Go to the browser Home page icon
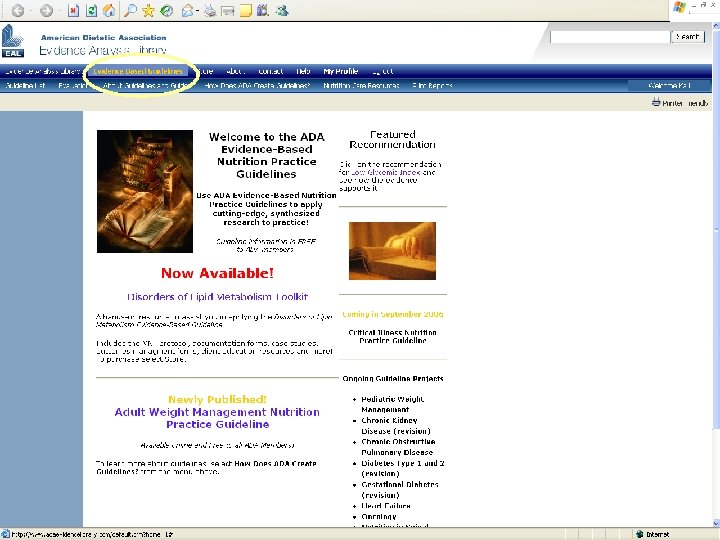 pos(109,10)
